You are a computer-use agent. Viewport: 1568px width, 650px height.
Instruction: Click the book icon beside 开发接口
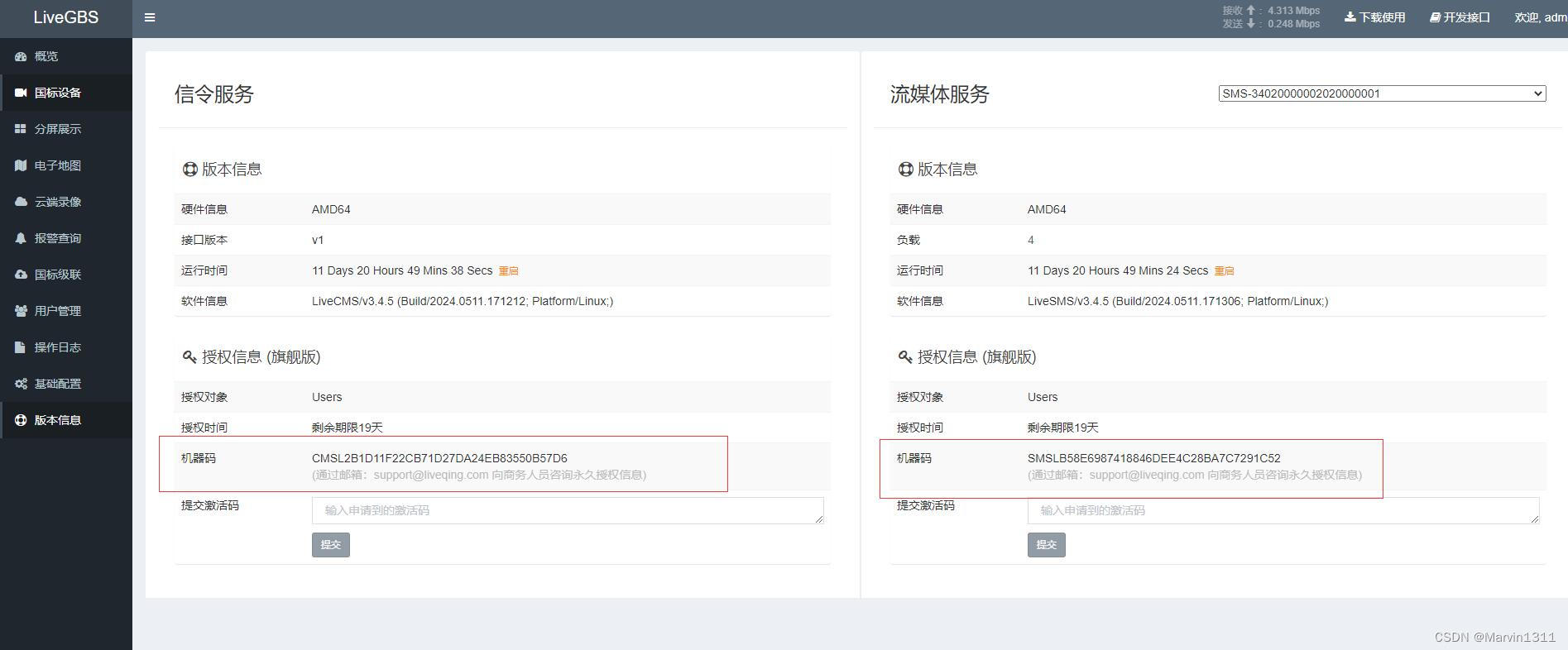click(x=1436, y=17)
